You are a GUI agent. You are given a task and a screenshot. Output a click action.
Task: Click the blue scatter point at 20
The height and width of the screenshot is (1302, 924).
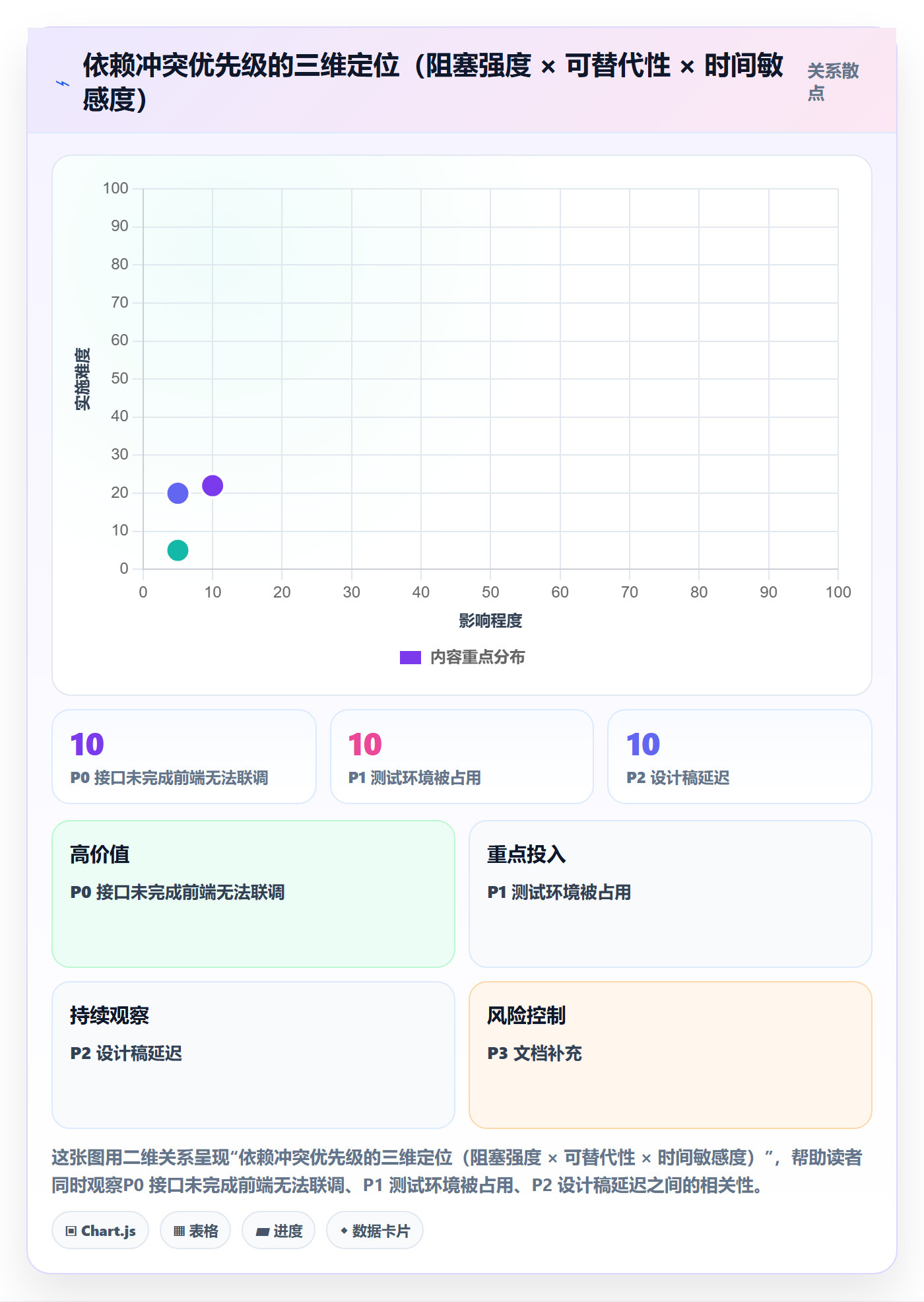point(178,493)
